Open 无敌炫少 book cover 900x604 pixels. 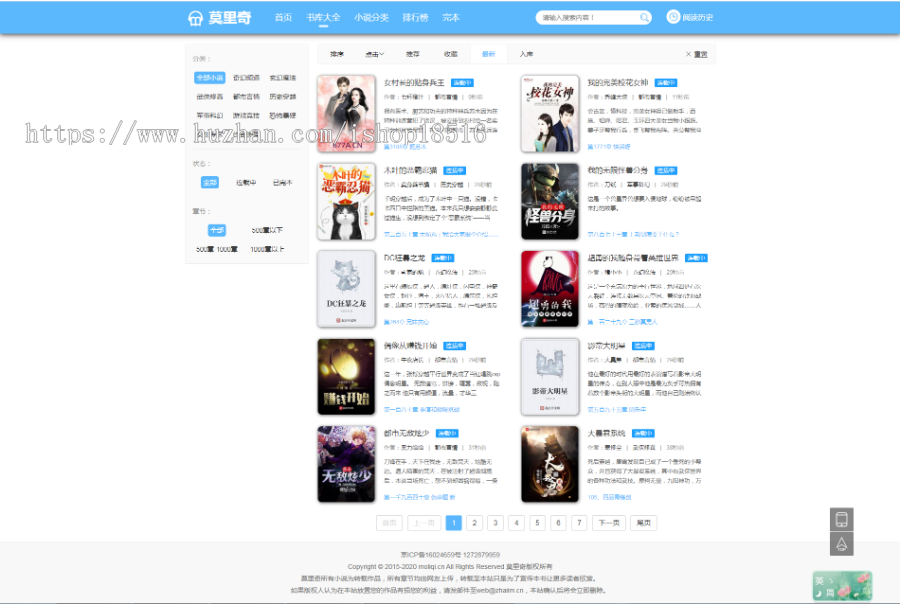(346, 464)
